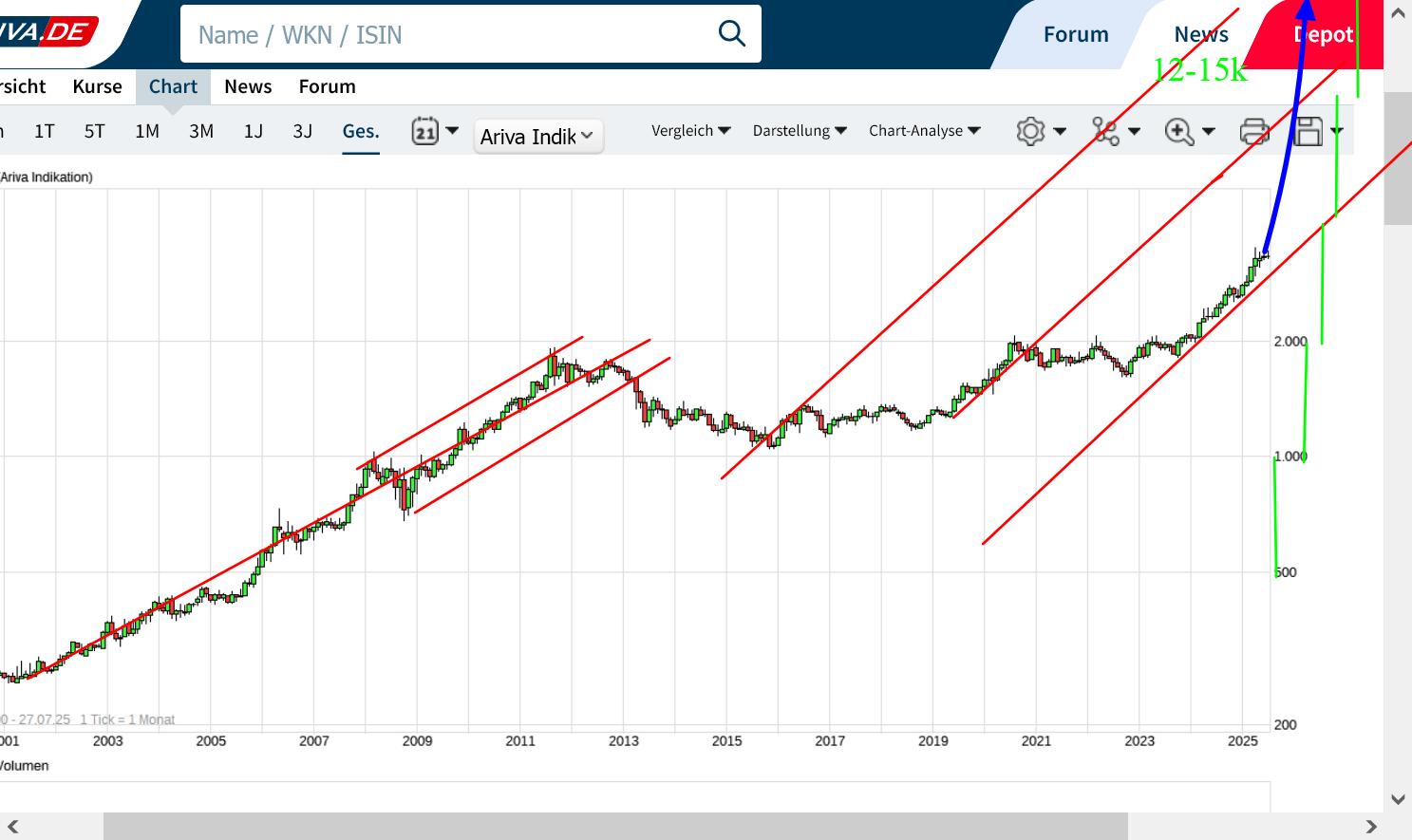Open Forum in the sub-navigation bar
Image resolution: width=1412 pixels, height=840 pixels.
pos(327,86)
